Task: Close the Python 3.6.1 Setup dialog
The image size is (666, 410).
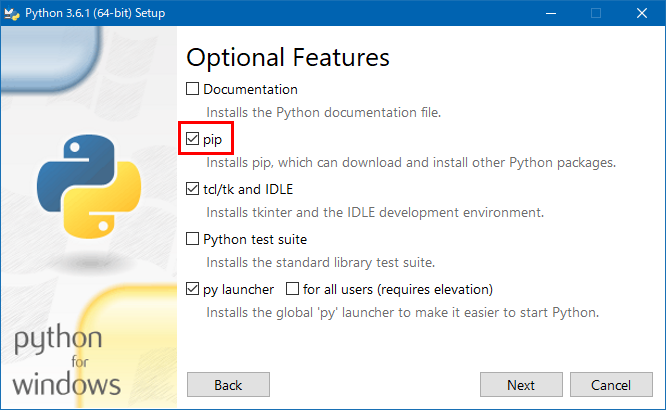Action: pyautogui.click(x=641, y=13)
